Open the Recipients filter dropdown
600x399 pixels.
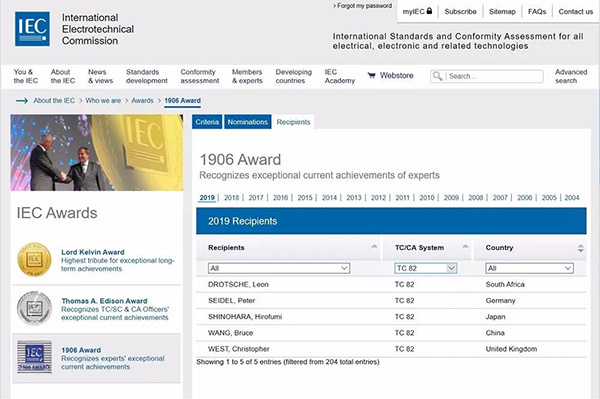tap(279, 268)
